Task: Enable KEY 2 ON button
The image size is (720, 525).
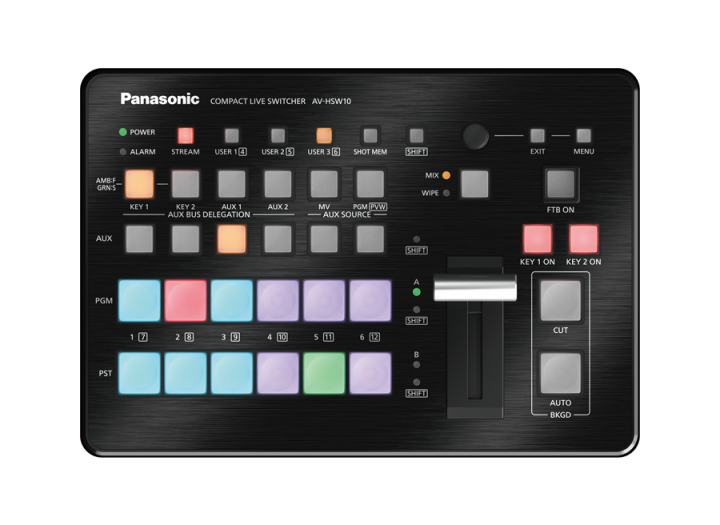Action: [583, 239]
